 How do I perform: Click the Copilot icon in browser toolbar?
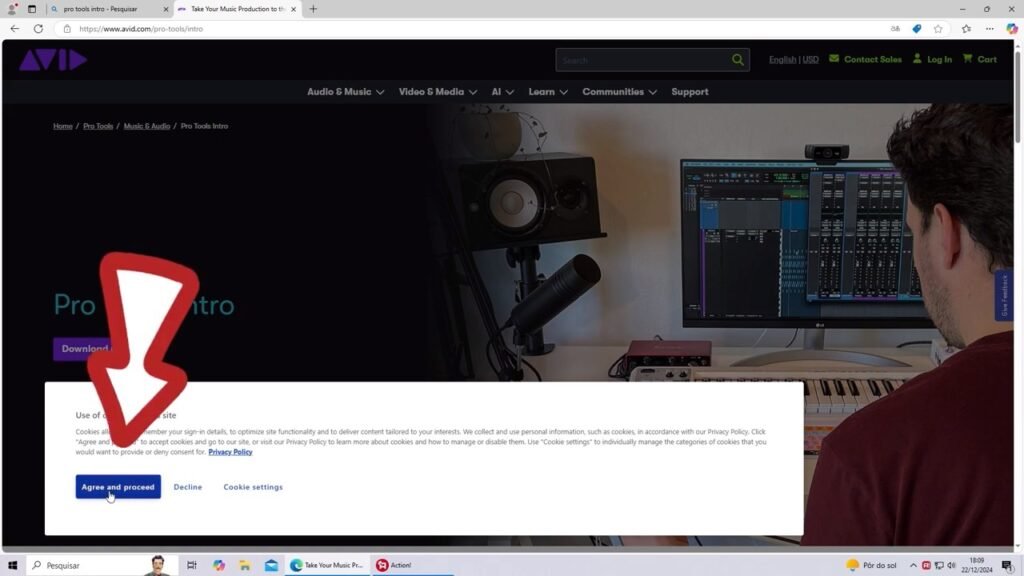1012,29
